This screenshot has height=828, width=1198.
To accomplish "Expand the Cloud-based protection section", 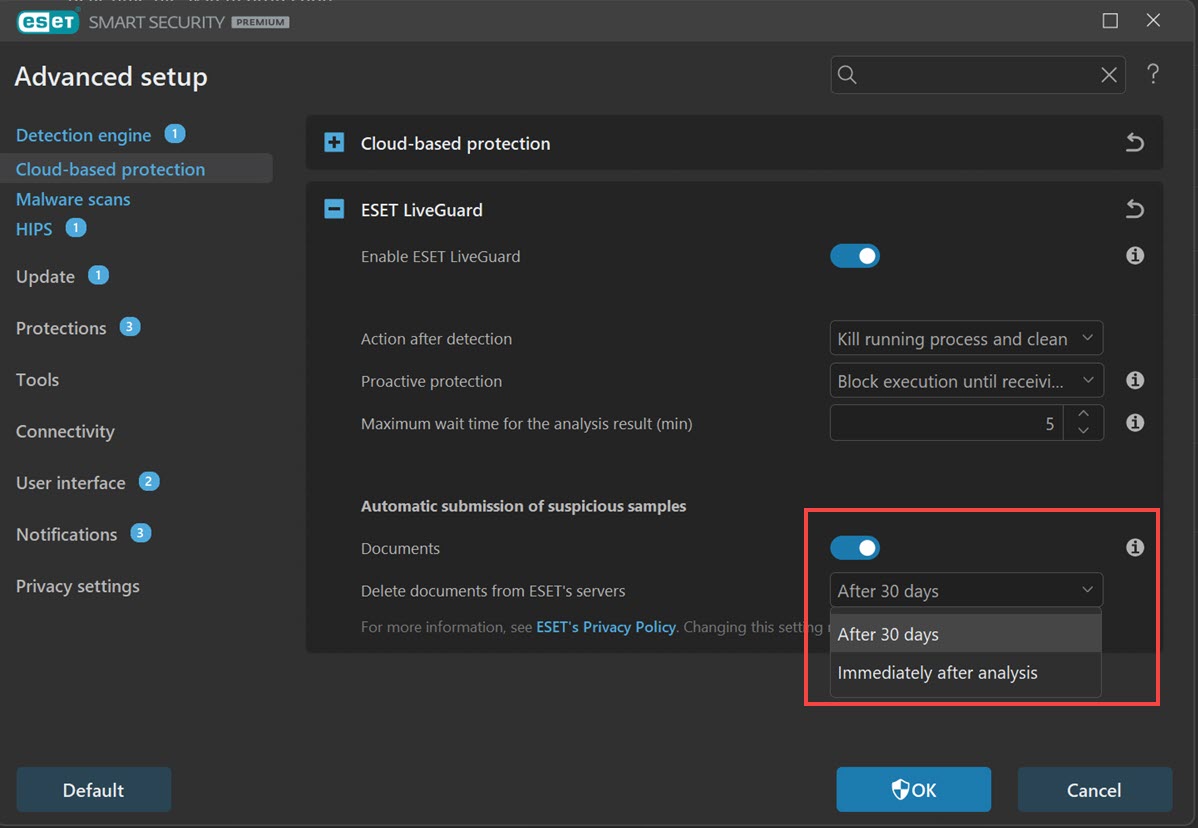I will click(x=334, y=143).
